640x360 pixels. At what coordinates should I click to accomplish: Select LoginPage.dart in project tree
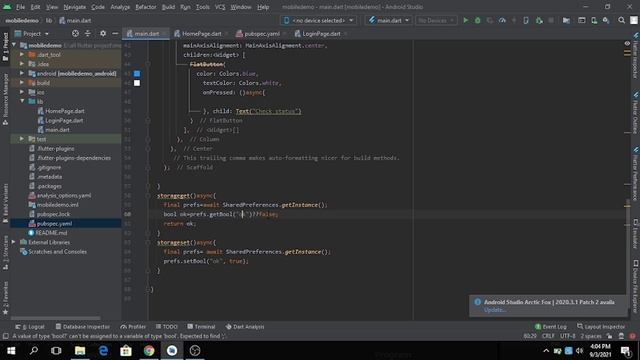[x=60, y=120]
